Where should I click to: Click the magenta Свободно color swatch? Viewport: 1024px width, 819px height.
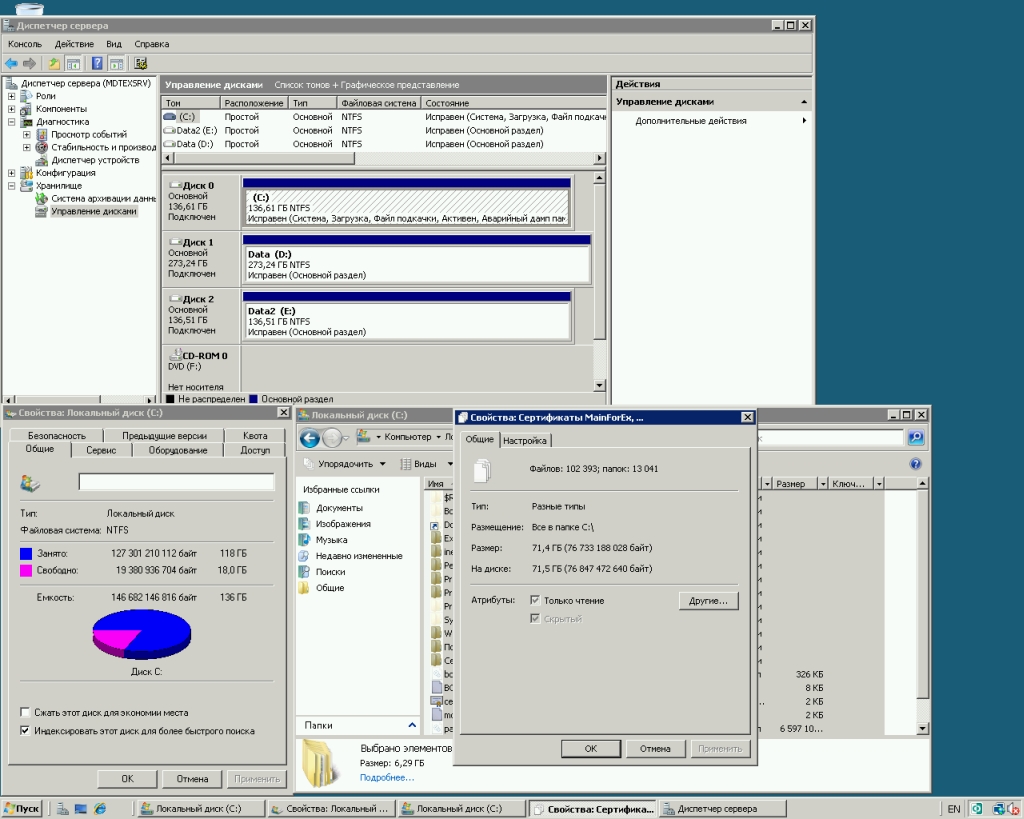[26, 570]
